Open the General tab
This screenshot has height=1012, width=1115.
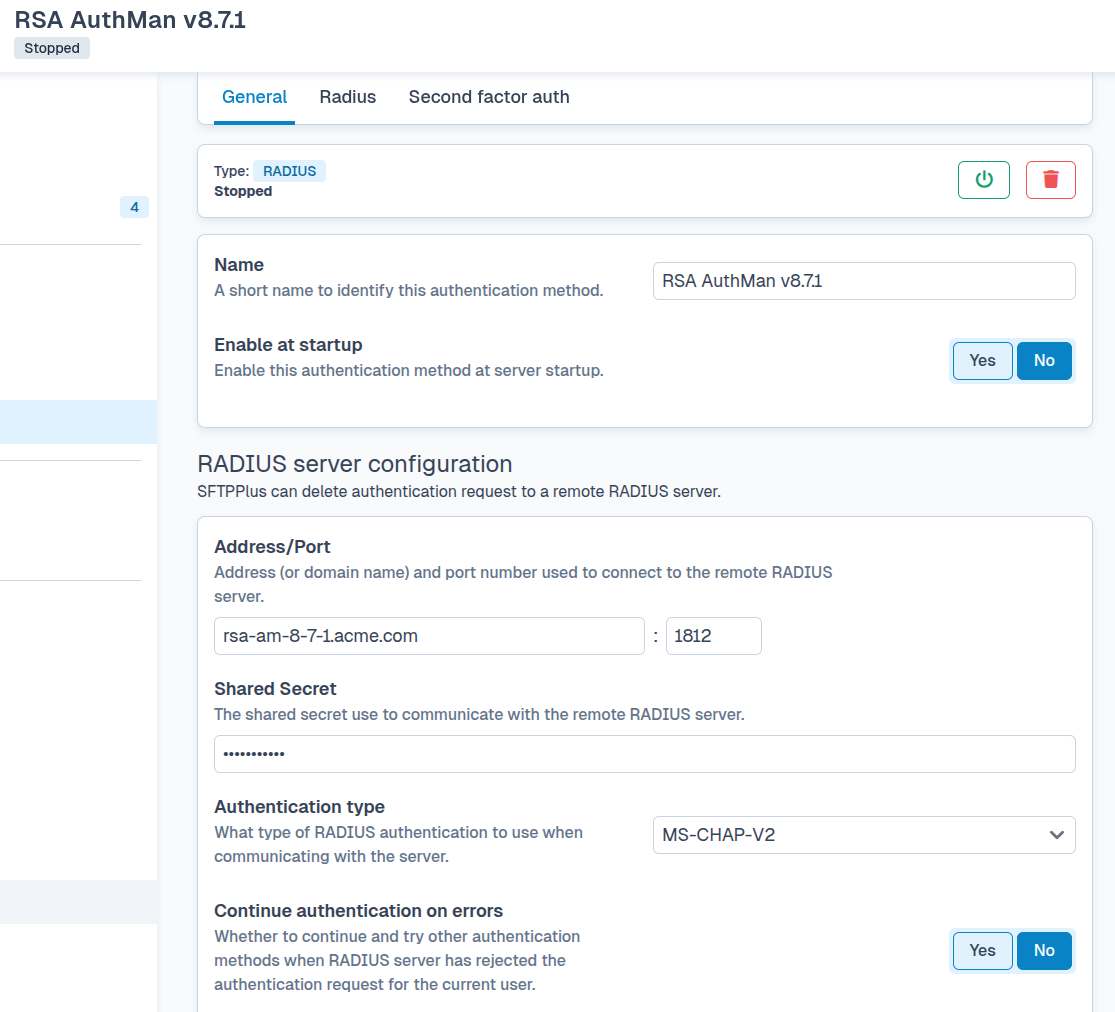255,97
